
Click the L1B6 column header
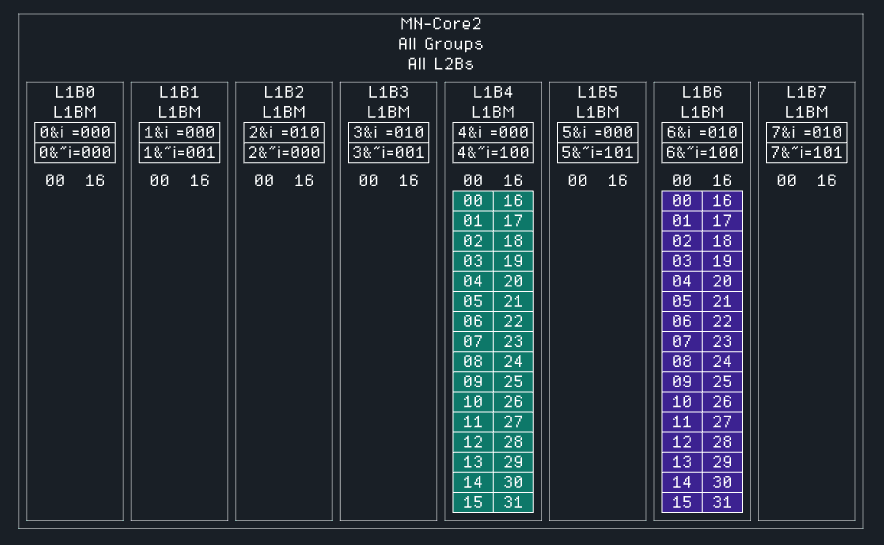tap(702, 92)
